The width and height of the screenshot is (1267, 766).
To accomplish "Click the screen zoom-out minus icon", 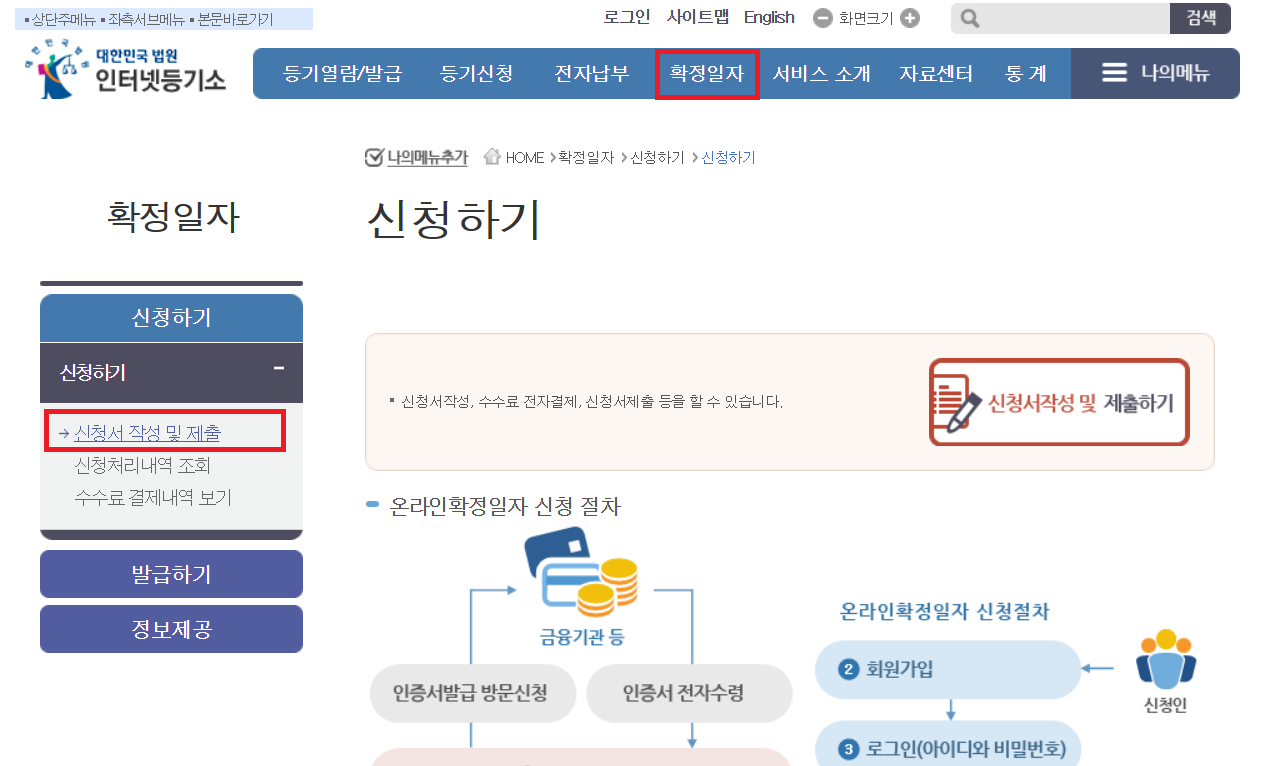I will coord(823,18).
